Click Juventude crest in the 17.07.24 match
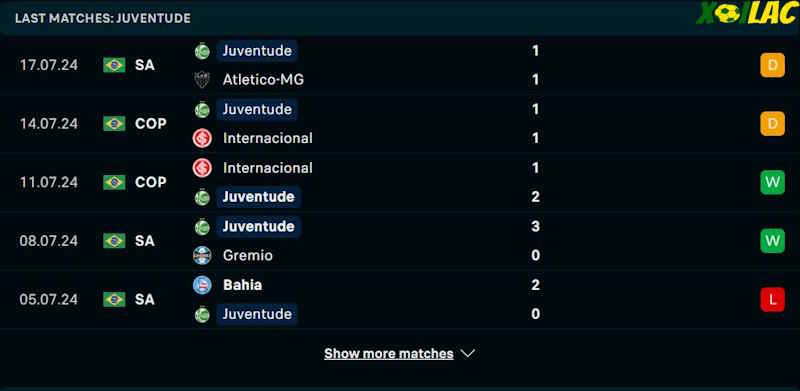Screen dimensions: 800x391 click(202, 51)
